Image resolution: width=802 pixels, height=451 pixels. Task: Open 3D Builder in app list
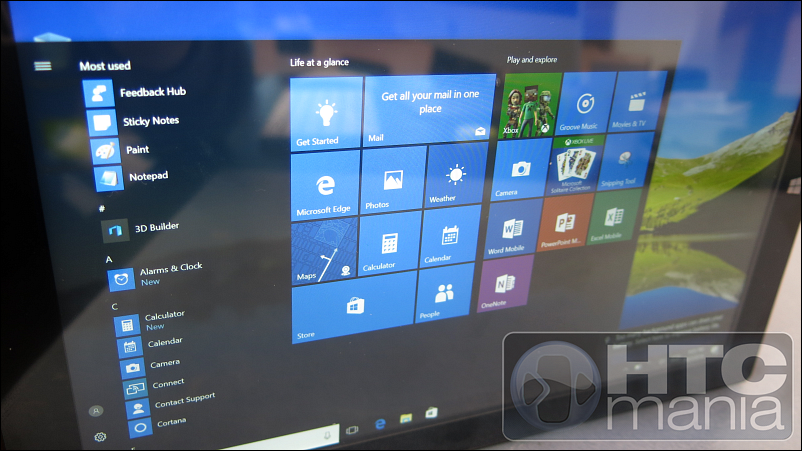click(141, 229)
